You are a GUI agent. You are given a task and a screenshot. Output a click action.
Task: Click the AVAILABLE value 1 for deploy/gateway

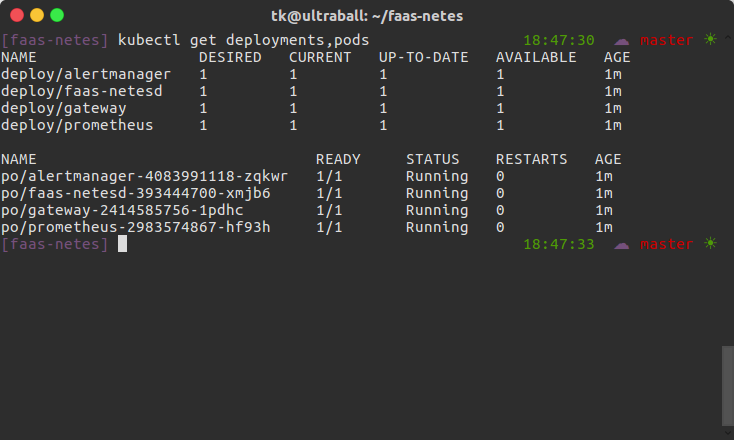[x=500, y=109]
